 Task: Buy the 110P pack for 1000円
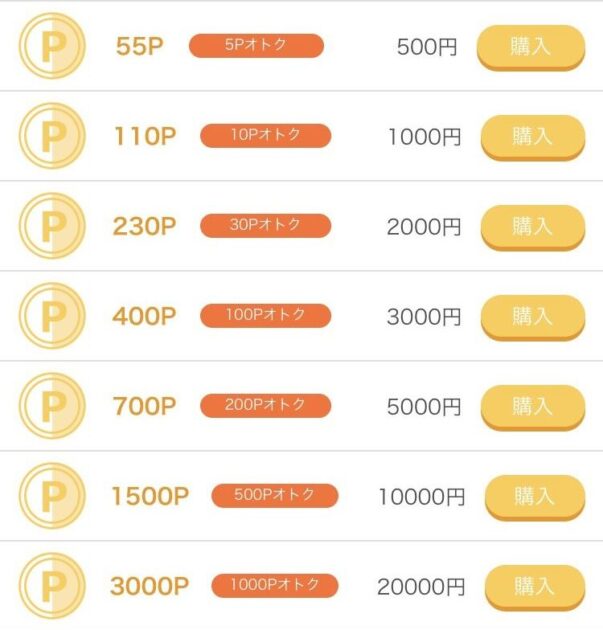tap(533, 137)
